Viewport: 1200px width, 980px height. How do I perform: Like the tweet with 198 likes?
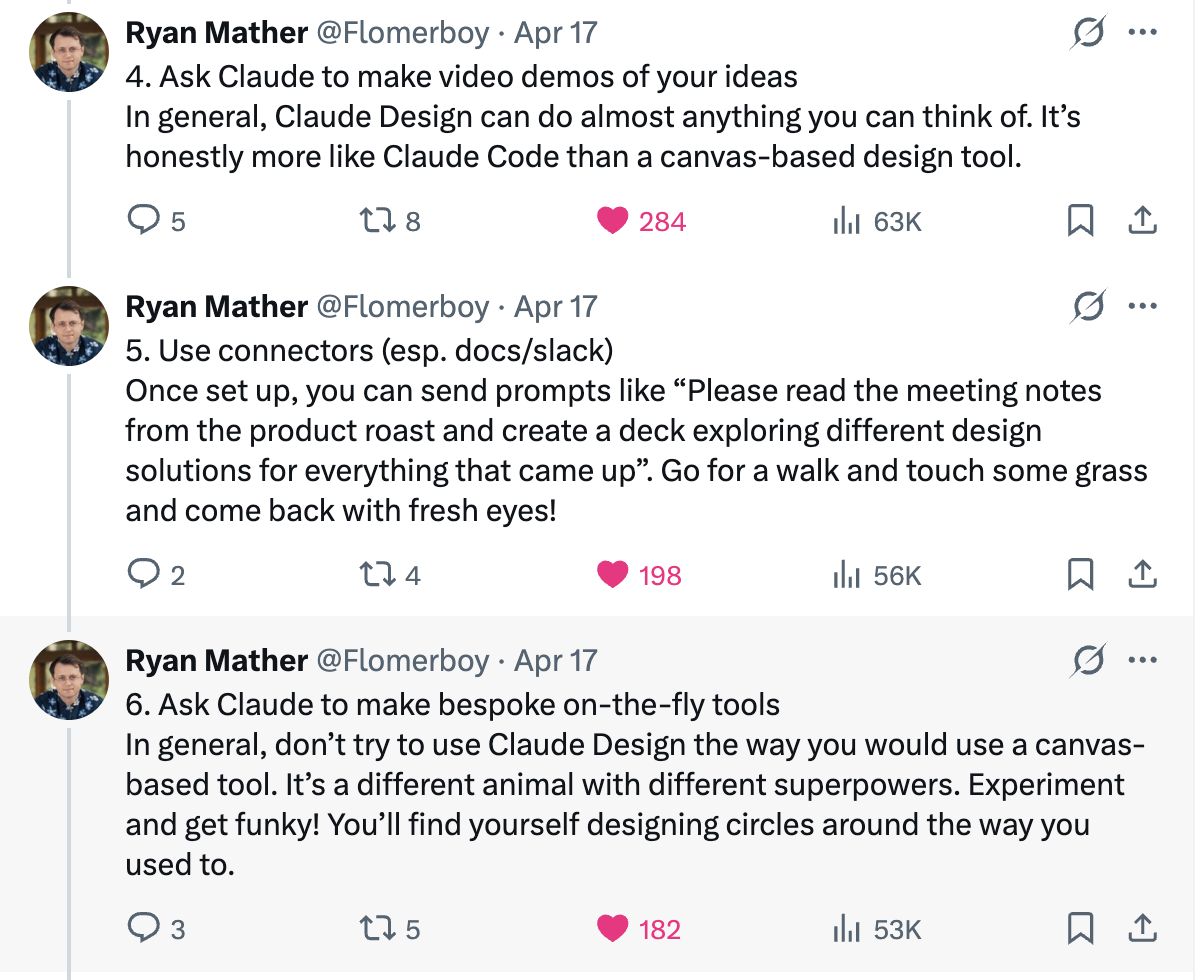tap(612, 575)
